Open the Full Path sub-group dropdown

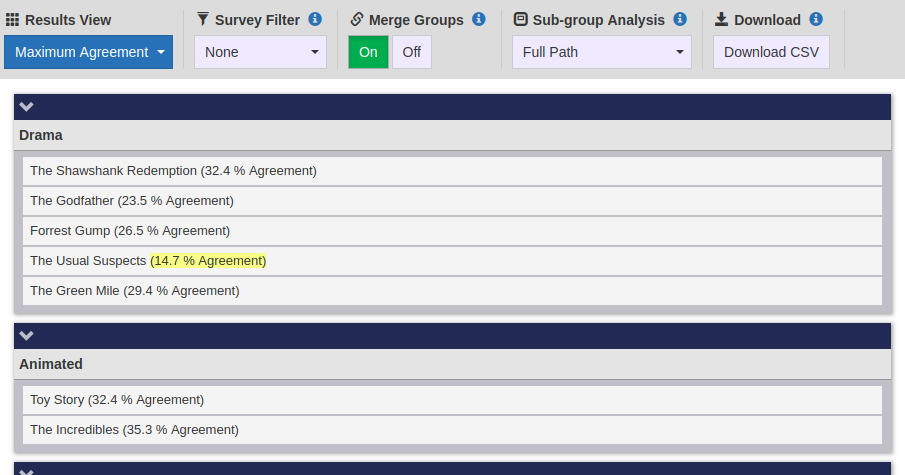tap(601, 52)
